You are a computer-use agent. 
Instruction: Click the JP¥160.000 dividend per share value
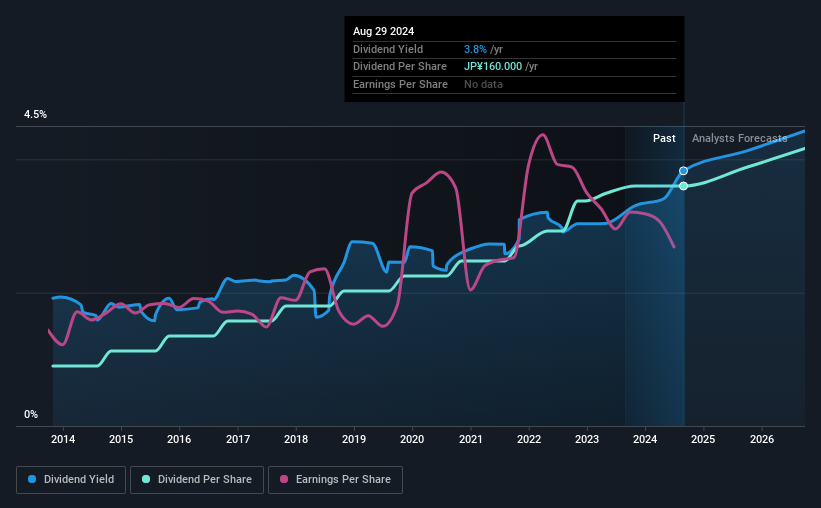(493, 67)
